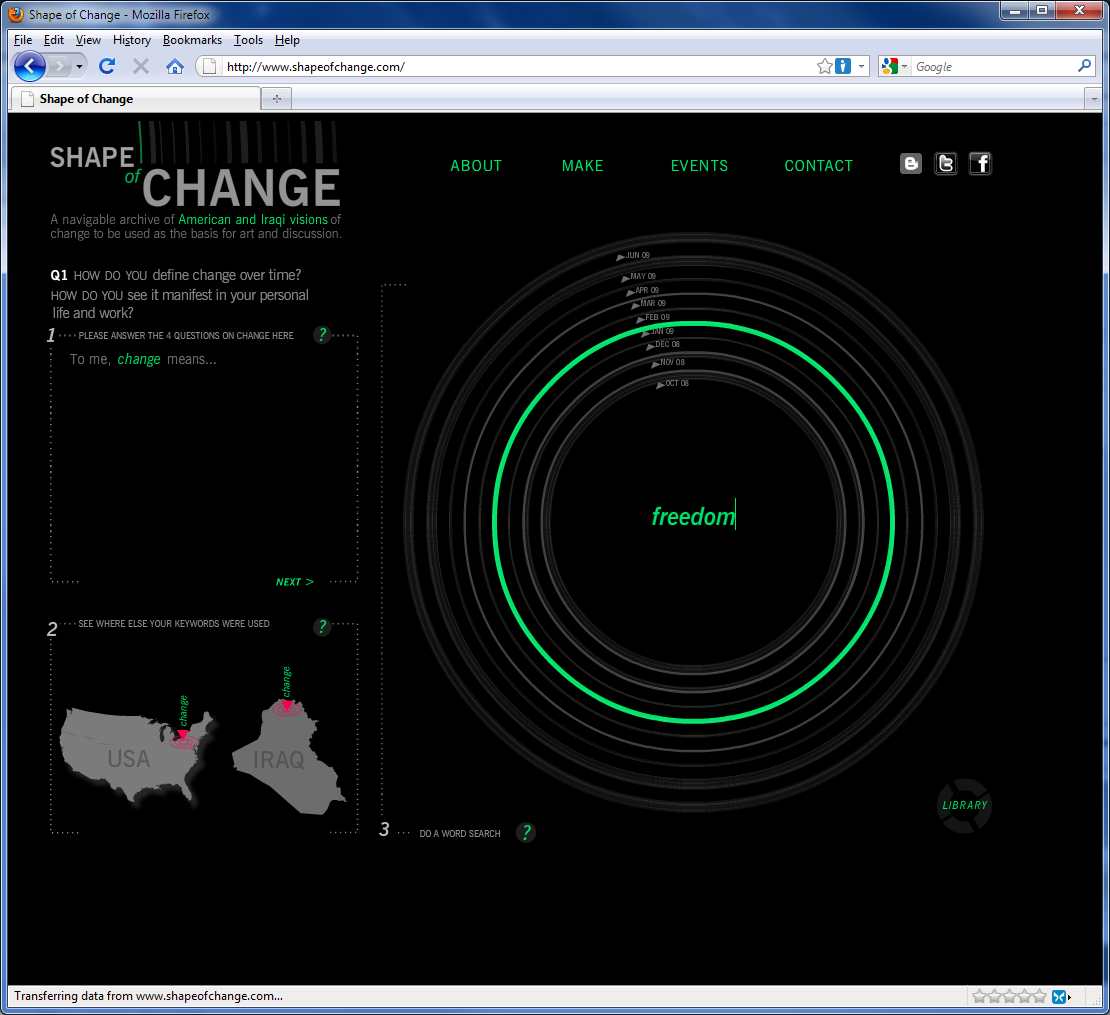Click the circular Library icon
1110x1015 pixels.
964,805
